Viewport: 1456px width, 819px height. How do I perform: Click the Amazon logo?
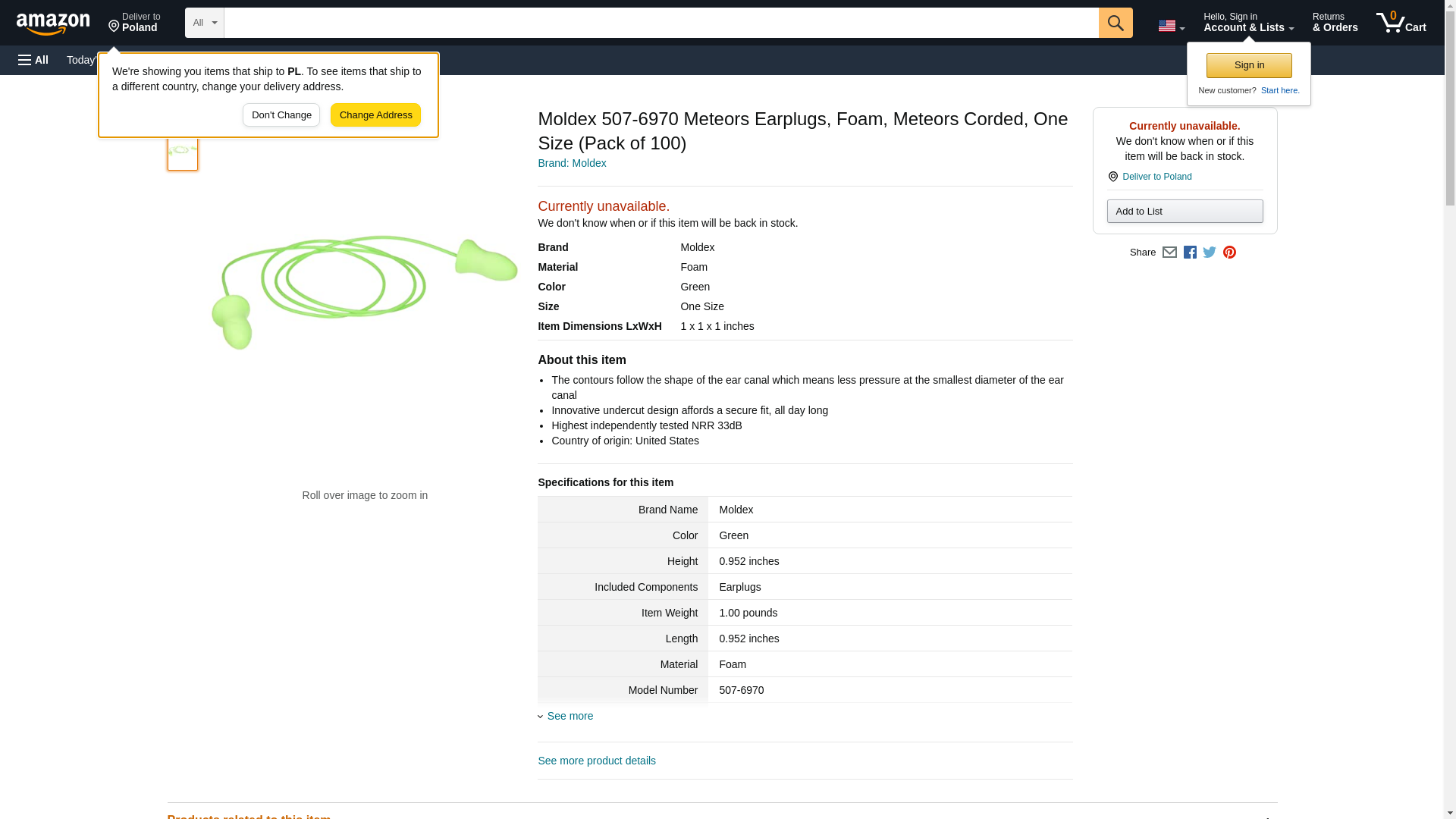(53, 24)
